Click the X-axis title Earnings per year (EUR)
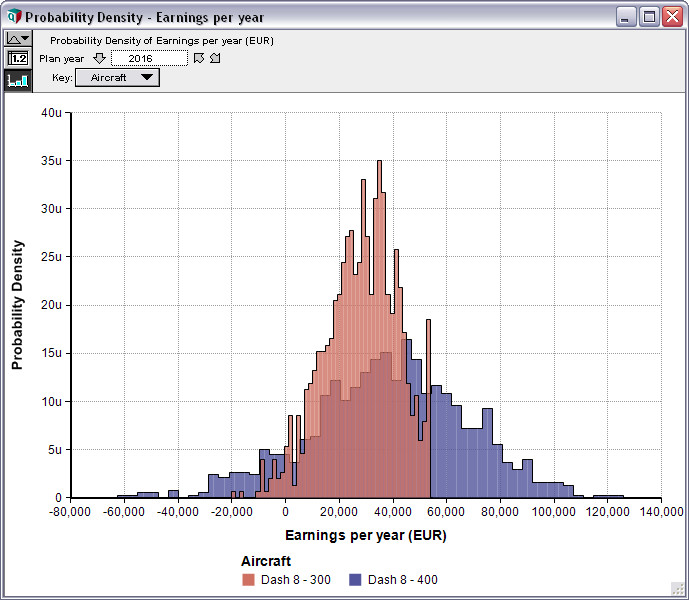Image resolution: width=689 pixels, height=600 pixels. (x=366, y=535)
